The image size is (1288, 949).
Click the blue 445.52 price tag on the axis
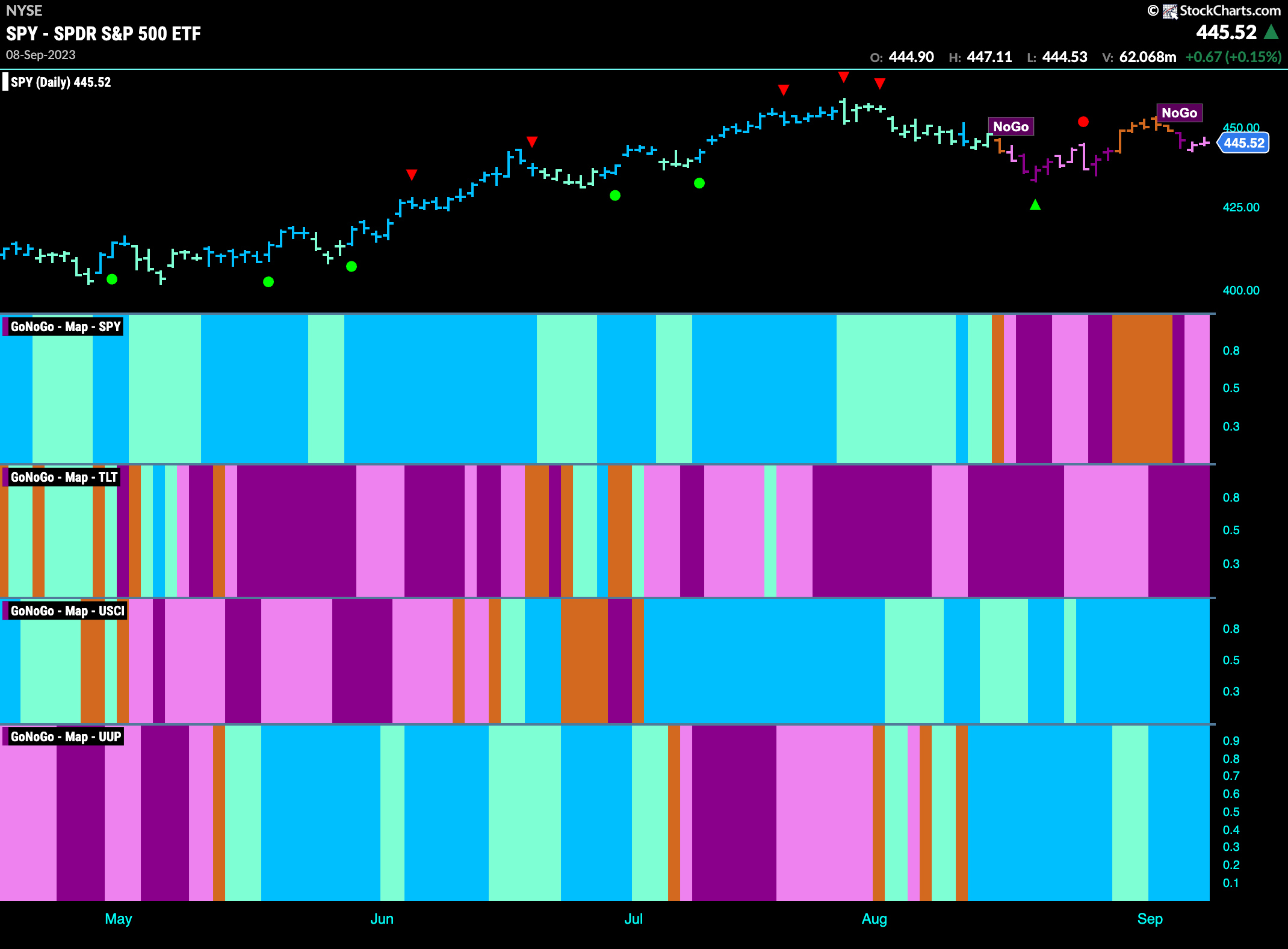[x=1243, y=143]
